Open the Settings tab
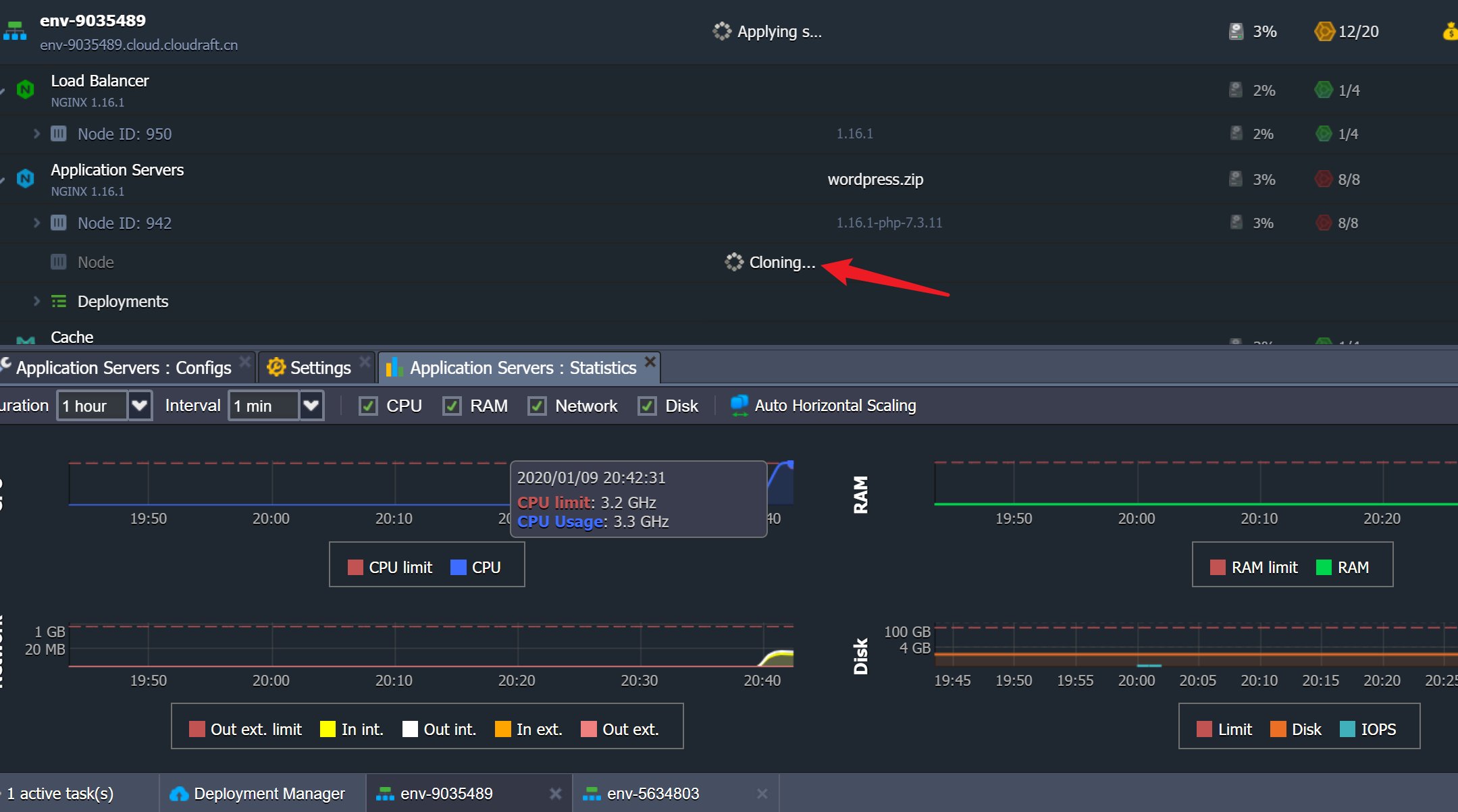The height and width of the screenshot is (812, 1458). click(x=319, y=368)
